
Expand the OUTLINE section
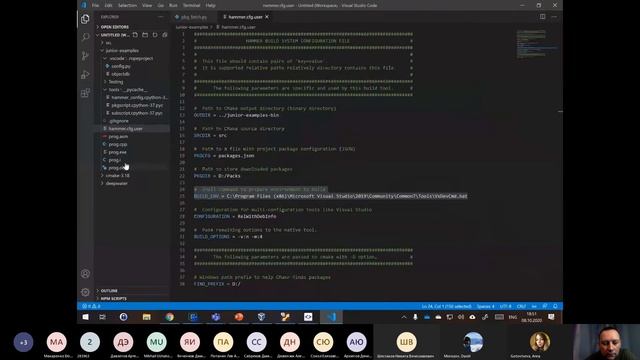109,291
